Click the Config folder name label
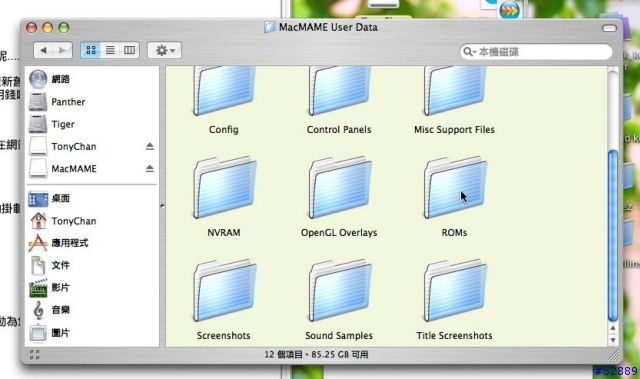 coord(224,130)
